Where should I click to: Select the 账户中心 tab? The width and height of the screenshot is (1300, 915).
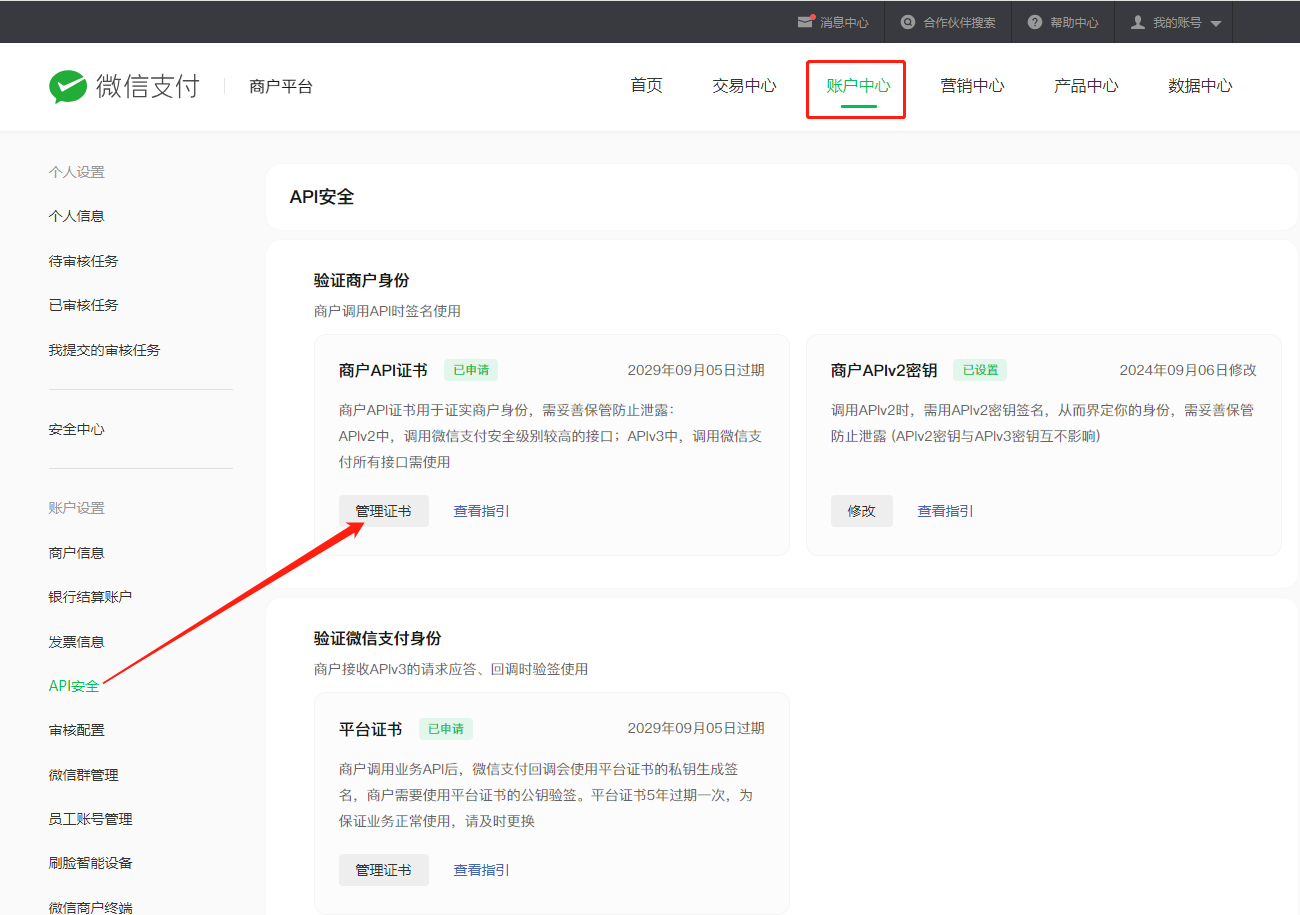click(858, 86)
